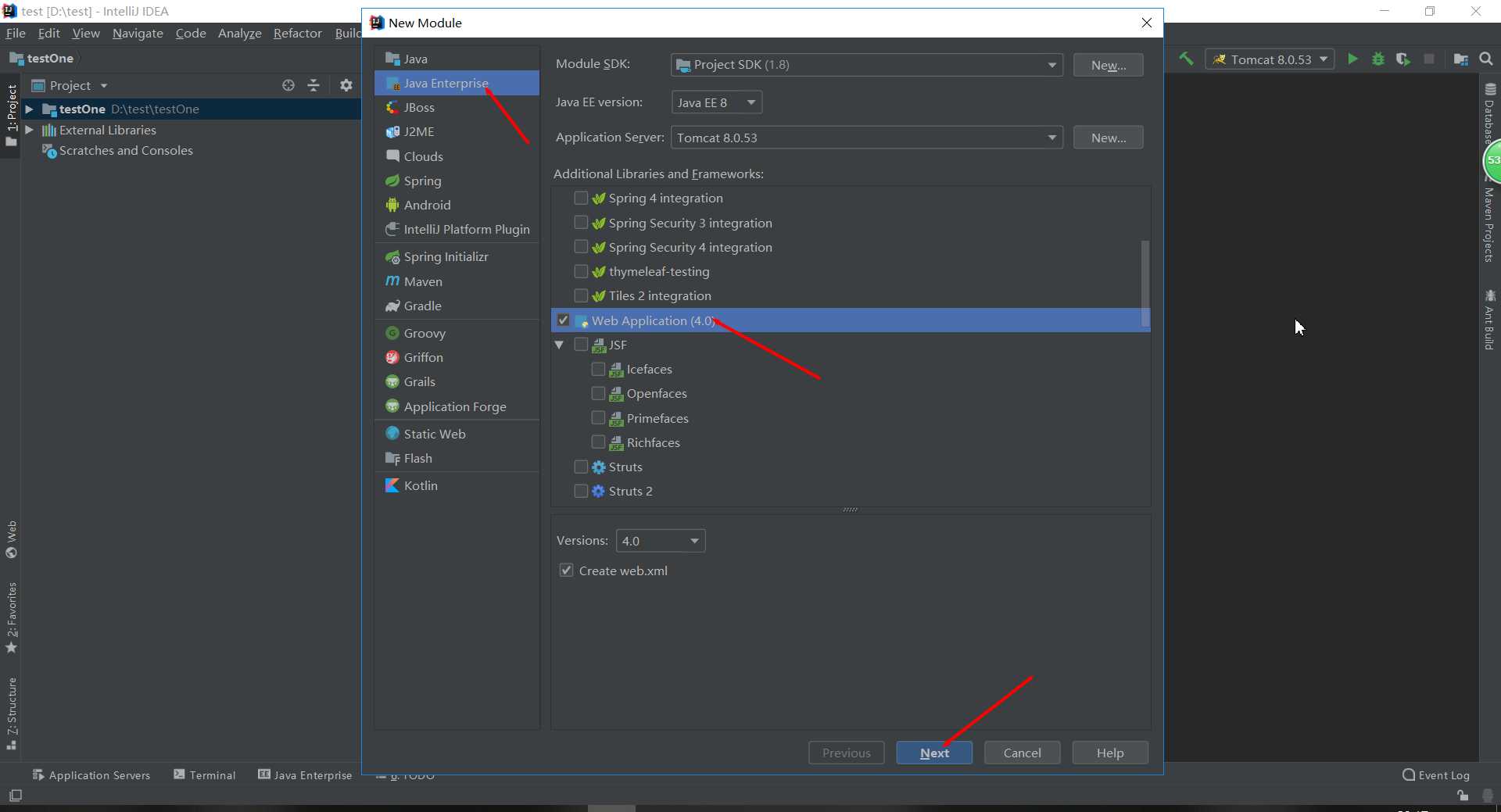Open the Module SDK dropdown
This screenshot has height=812, width=1501.
[867, 64]
